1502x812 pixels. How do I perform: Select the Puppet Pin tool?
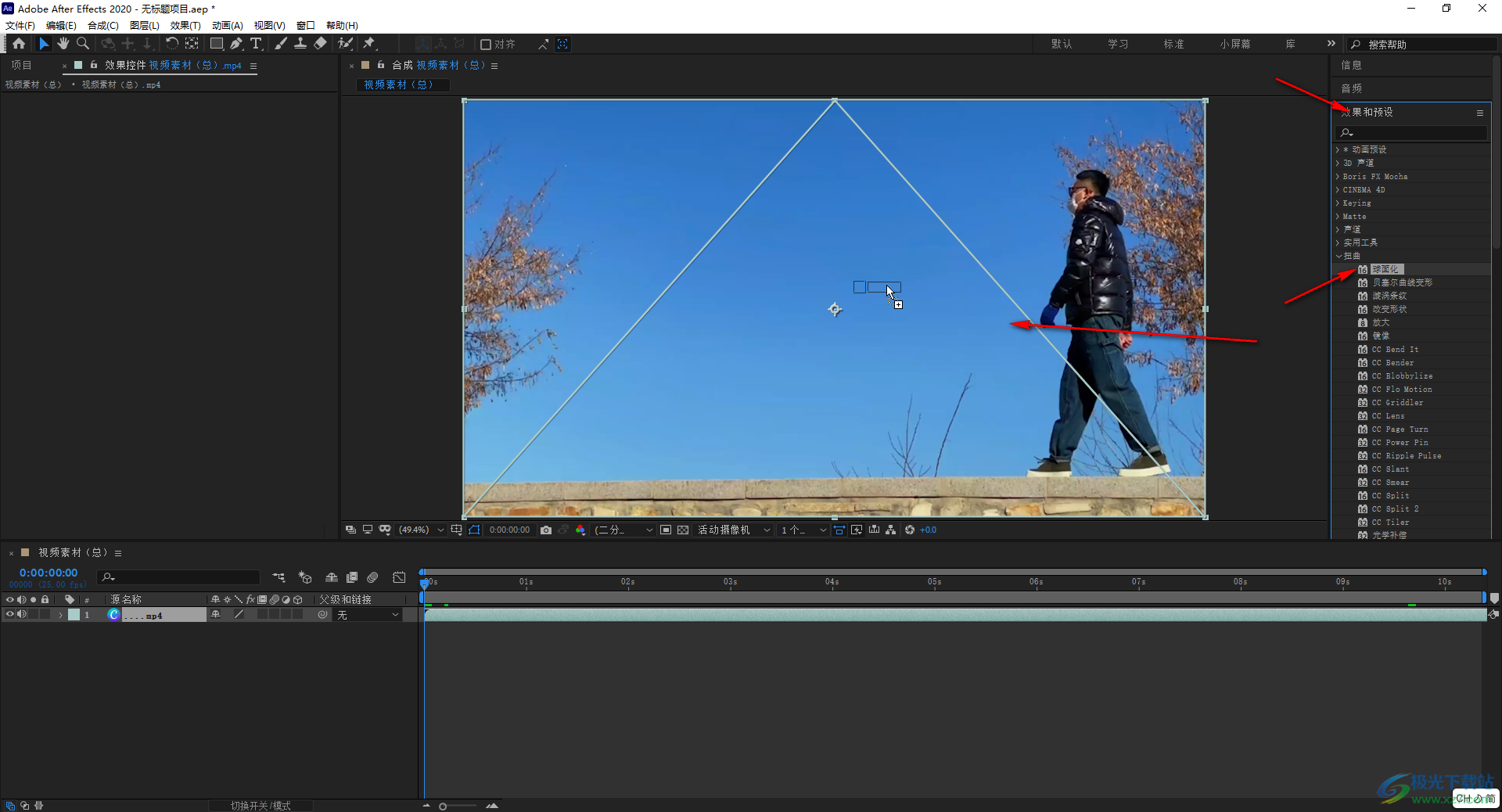pyautogui.click(x=369, y=44)
